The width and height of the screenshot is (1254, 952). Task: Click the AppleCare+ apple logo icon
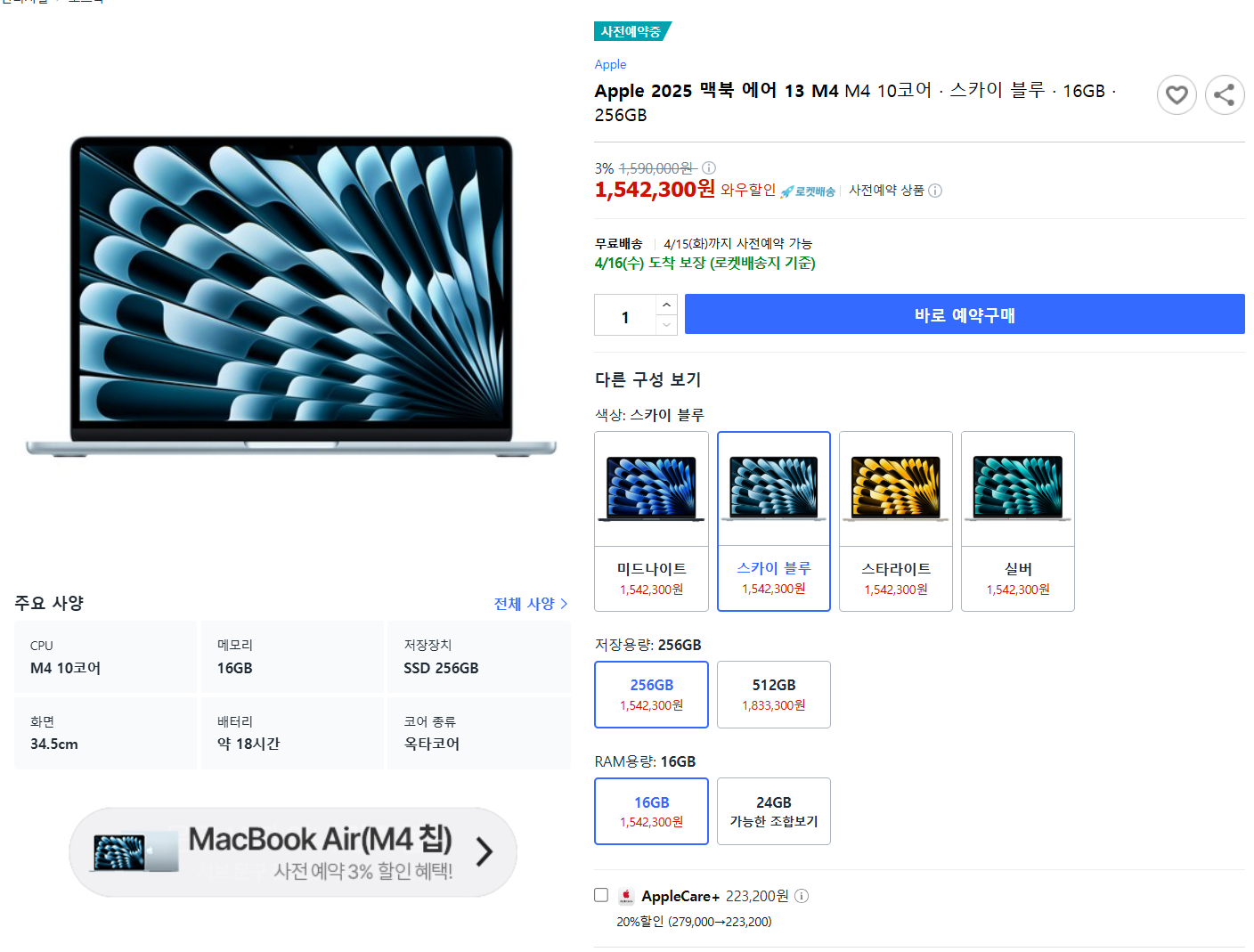tap(626, 896)
